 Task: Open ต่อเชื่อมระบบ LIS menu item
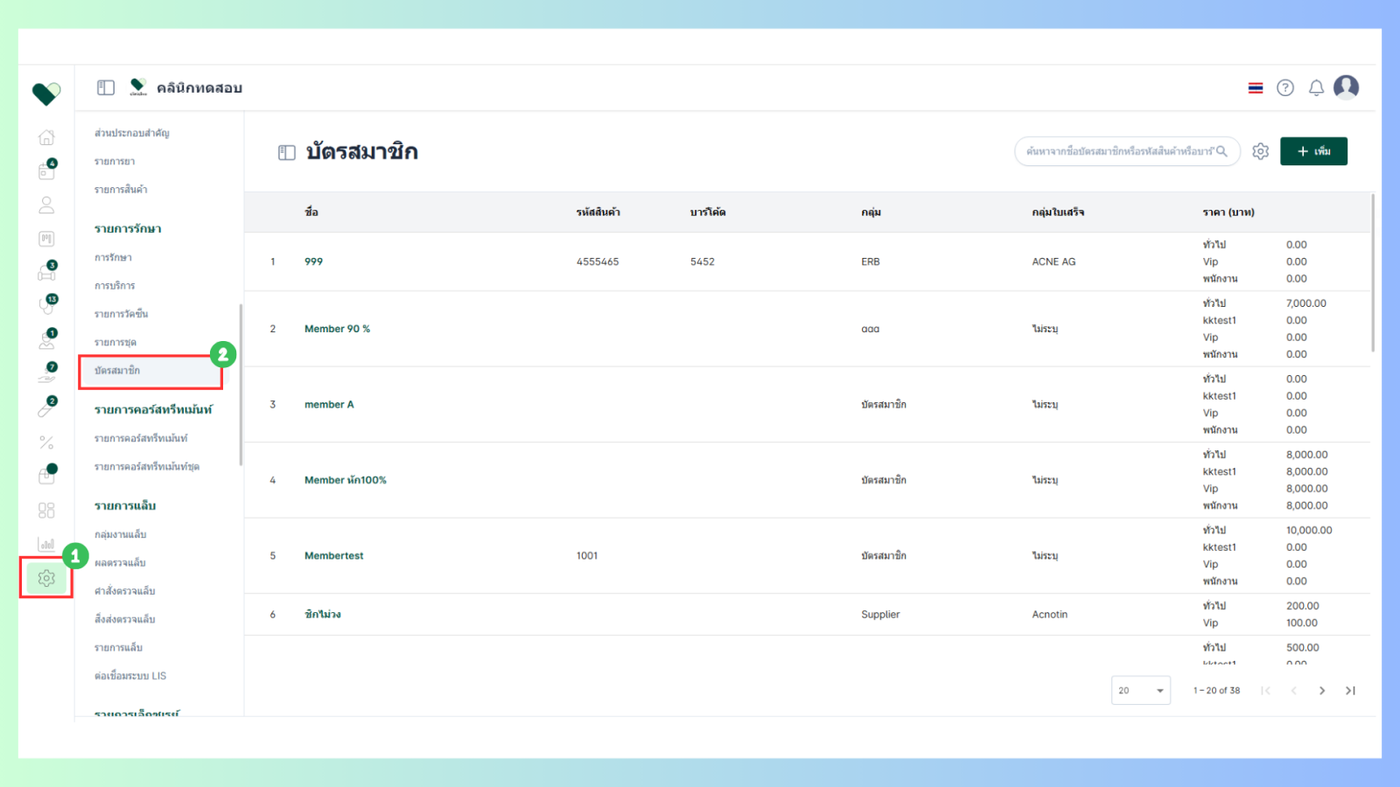click(x=130, y=676)
